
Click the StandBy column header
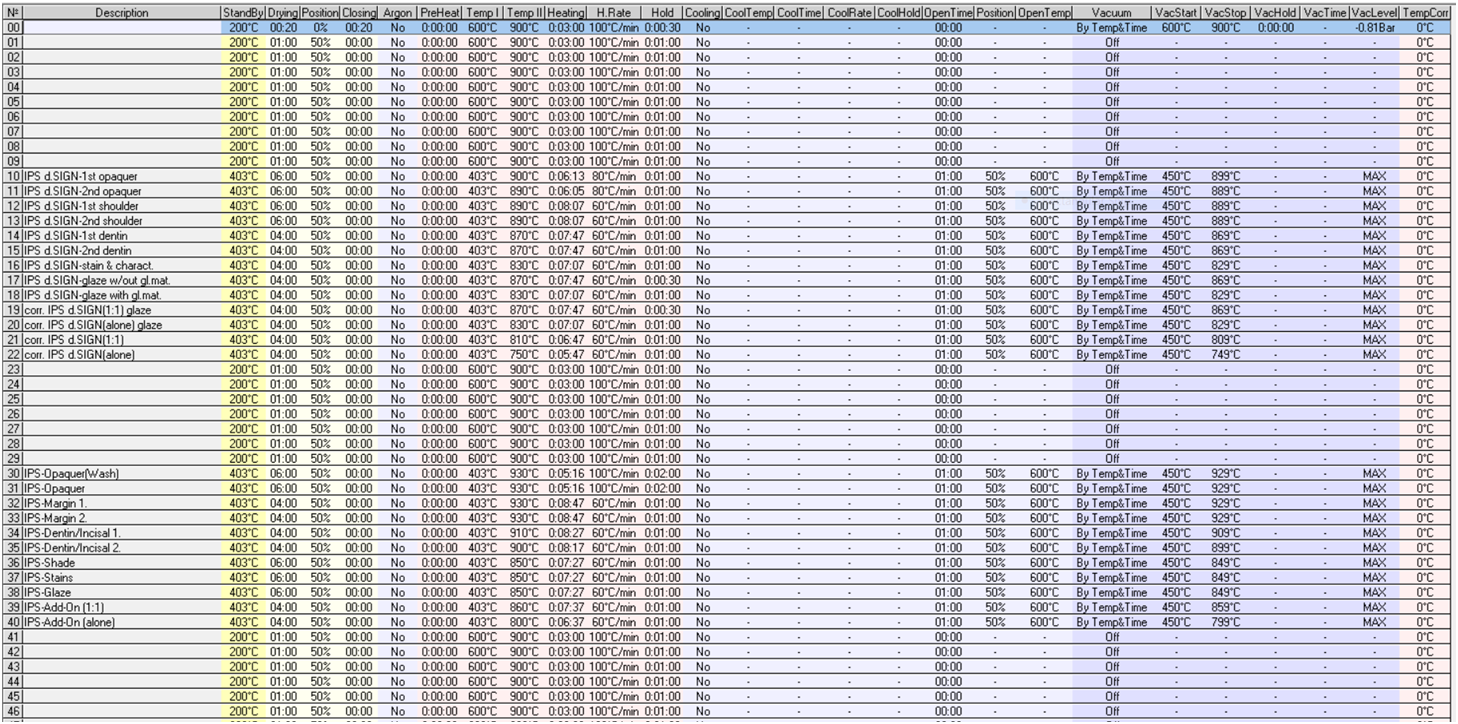pyautogui.click(x=244, y=12)
